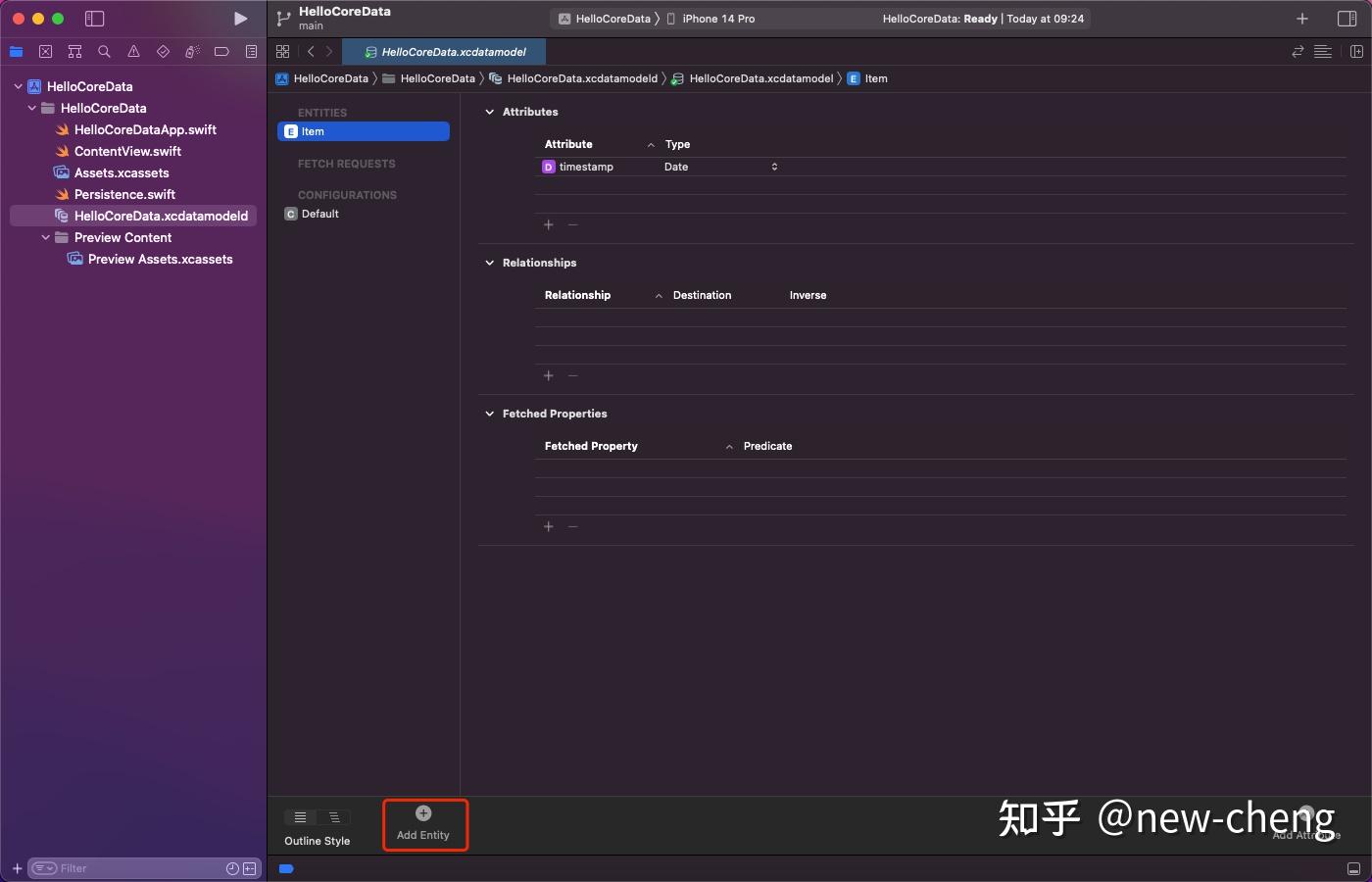Pick the iPhone 14 Pro destination
Screen dimensions: 1372x882
[x=711, y=19]
